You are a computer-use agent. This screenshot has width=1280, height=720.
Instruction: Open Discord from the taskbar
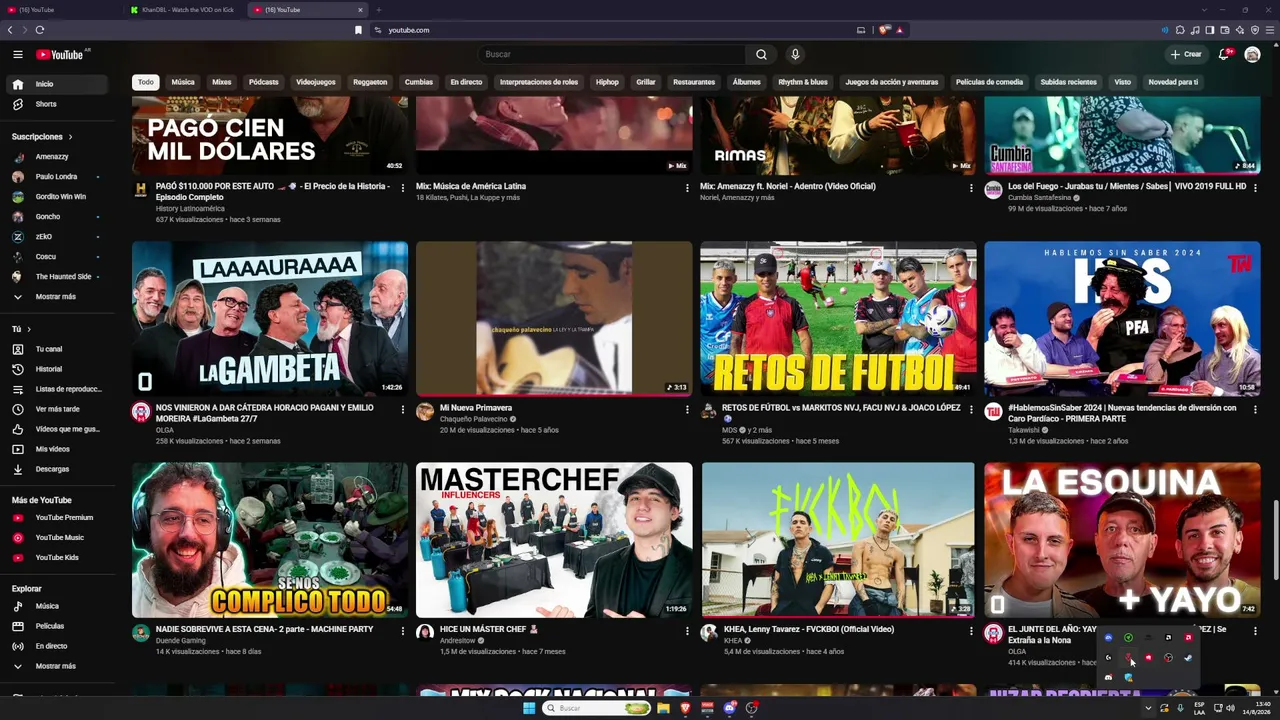(x=729, y=708)
